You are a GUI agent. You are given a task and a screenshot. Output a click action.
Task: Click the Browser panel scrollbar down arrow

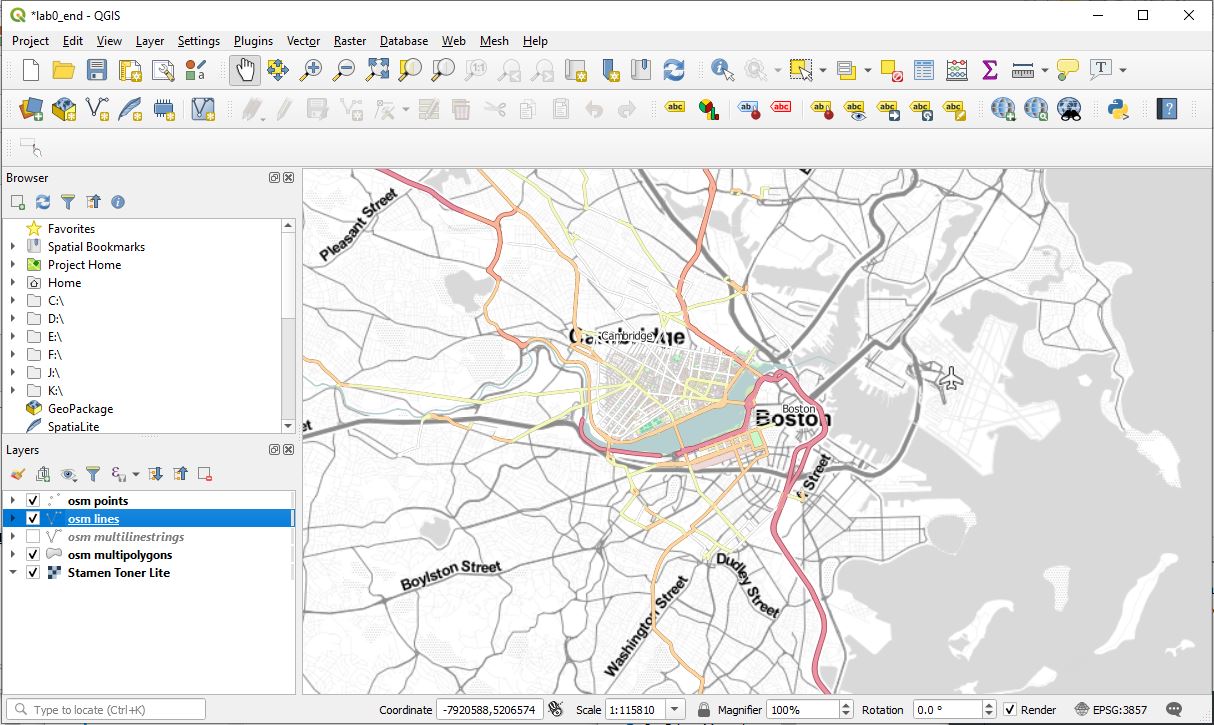coord(289,426)
